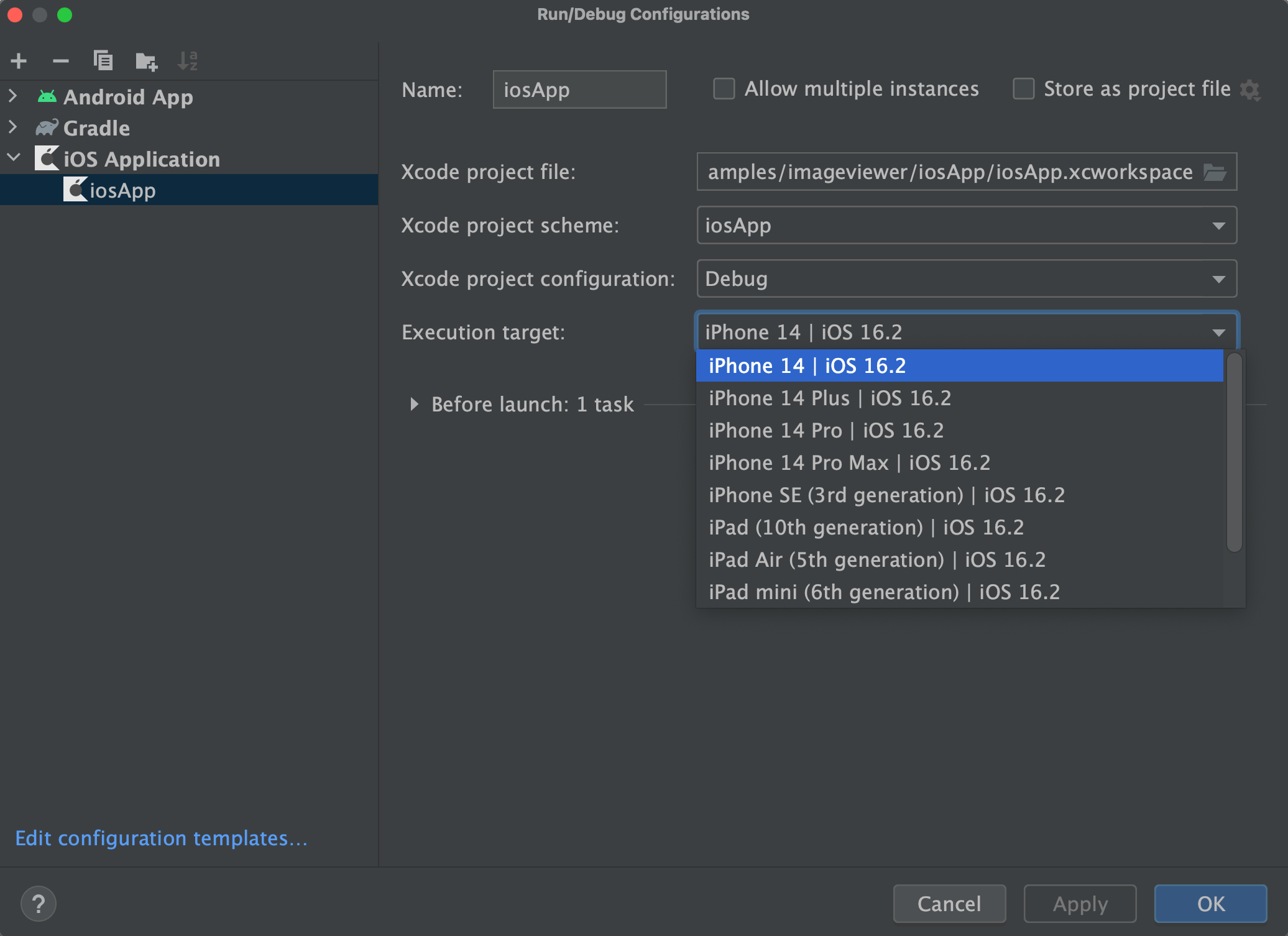This screenshot has width=1288, height=936.
Task: Expand the Android App tree node
Action: [x=13, y=96]
